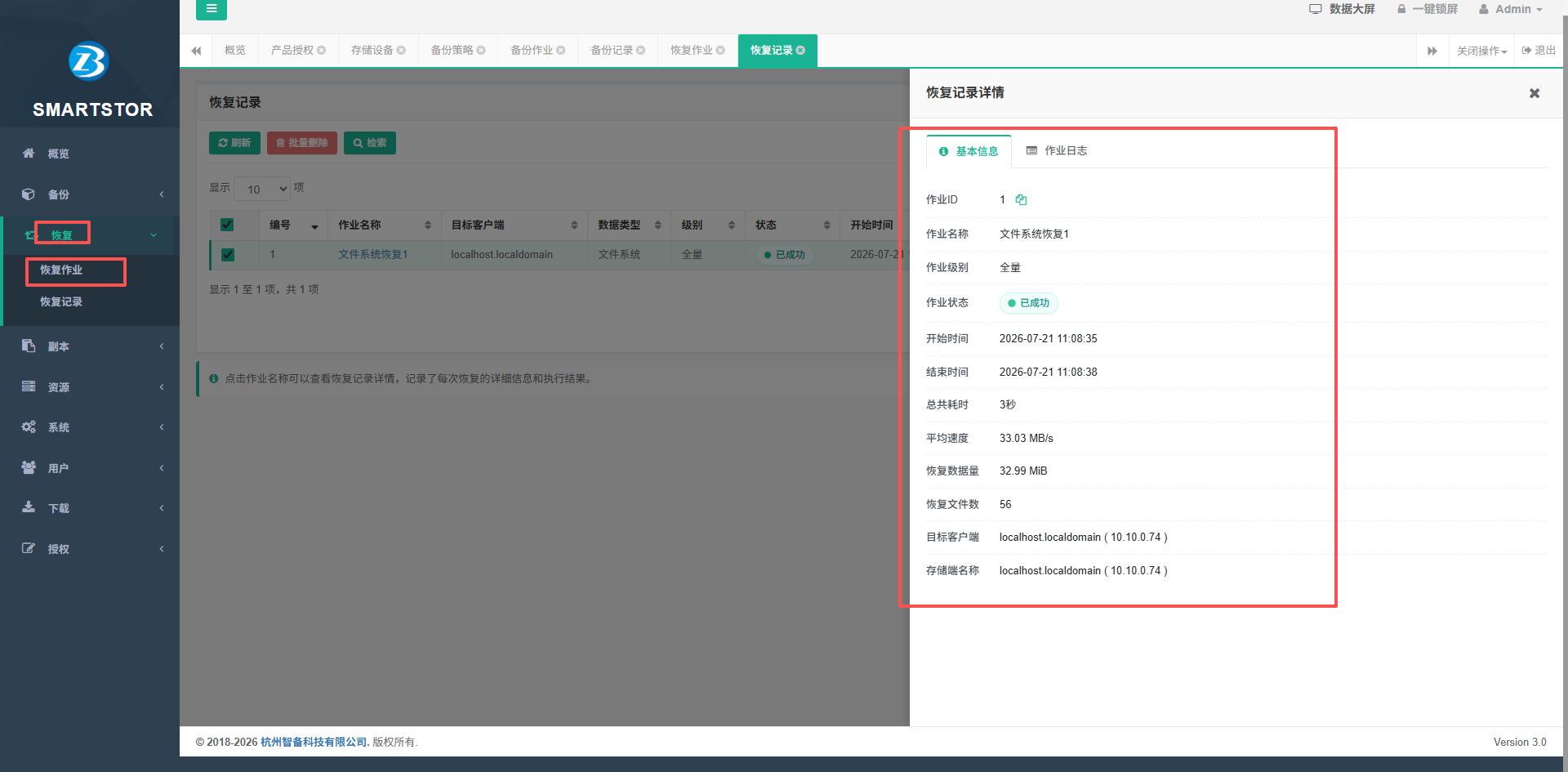Open 数据大屏 monitor display

point(1342,9)
